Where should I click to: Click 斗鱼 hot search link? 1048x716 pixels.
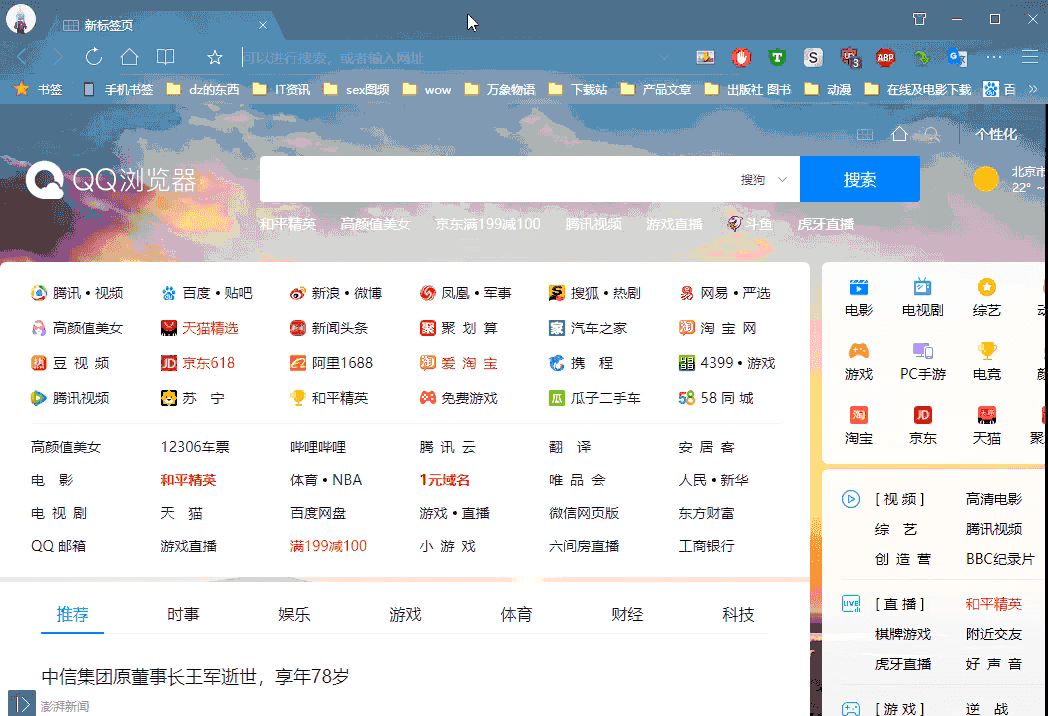point(750,224)
